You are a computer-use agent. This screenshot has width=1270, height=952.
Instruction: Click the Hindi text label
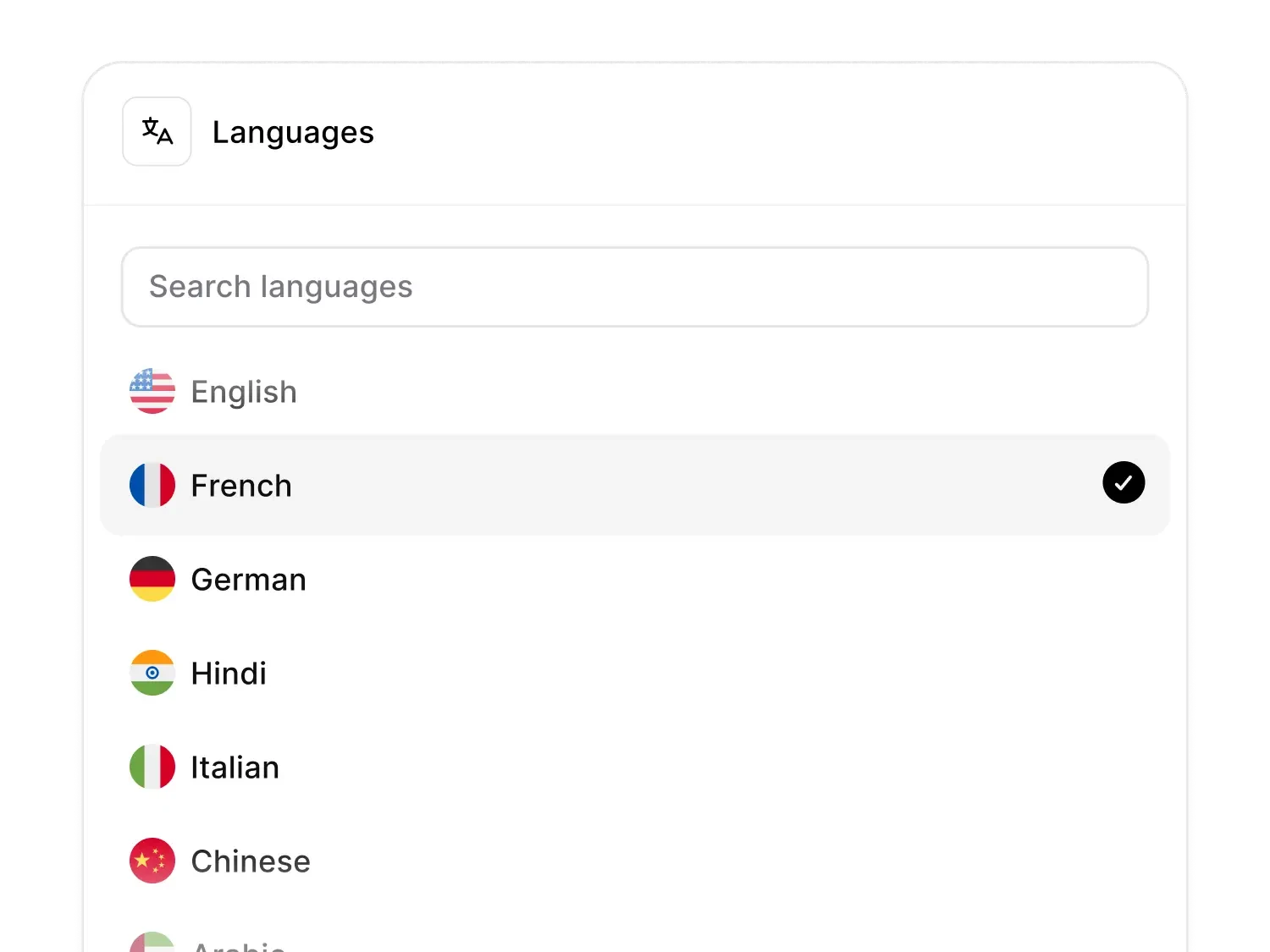pyautogui.click(x=229, y=674)
